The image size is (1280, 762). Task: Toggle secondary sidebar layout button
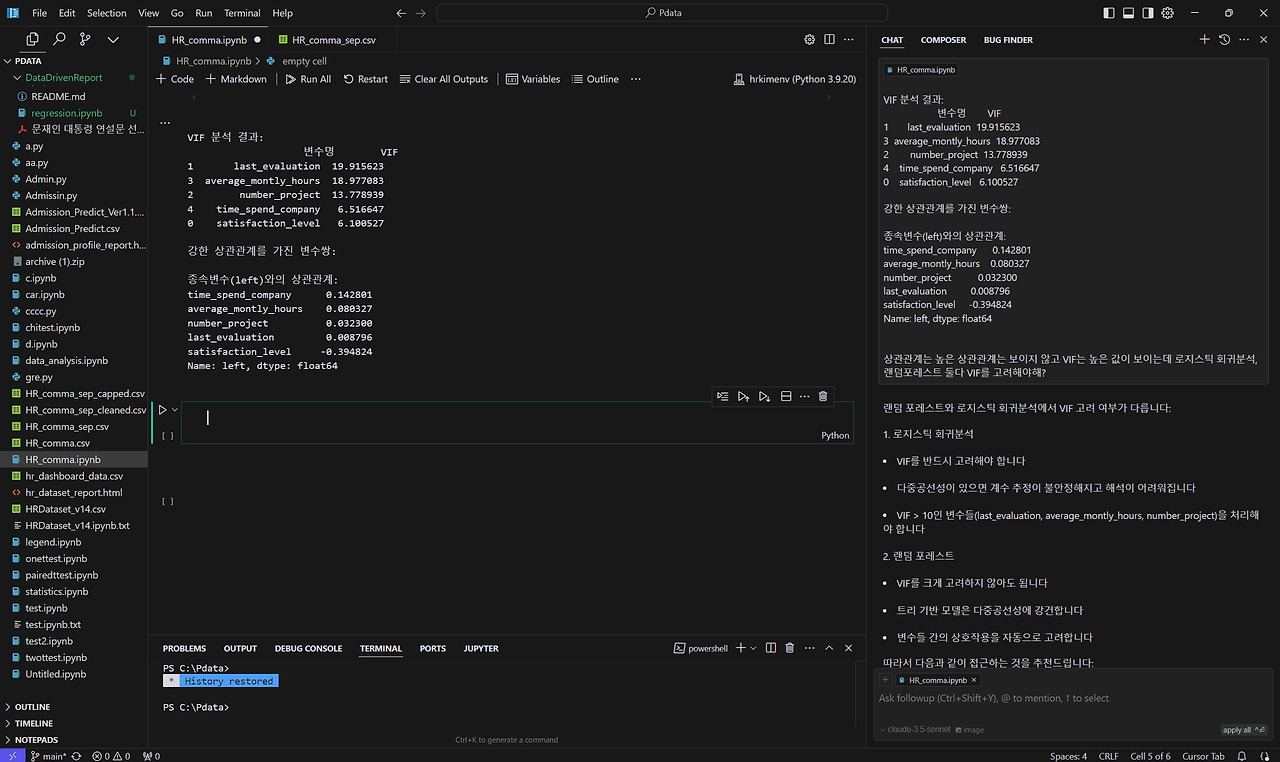point(1148,13)
